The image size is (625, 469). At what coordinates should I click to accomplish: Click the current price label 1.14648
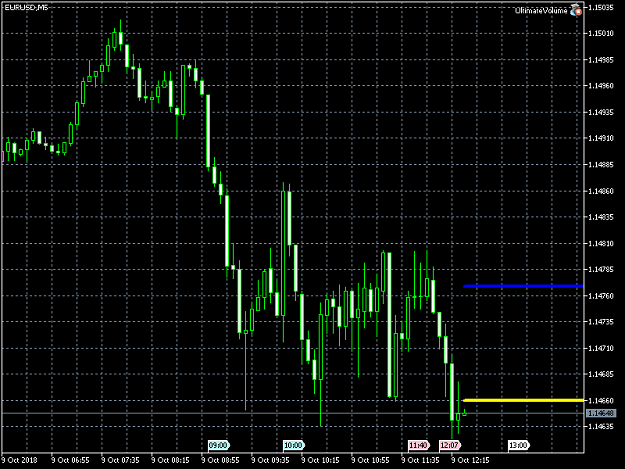coord(601,413)
